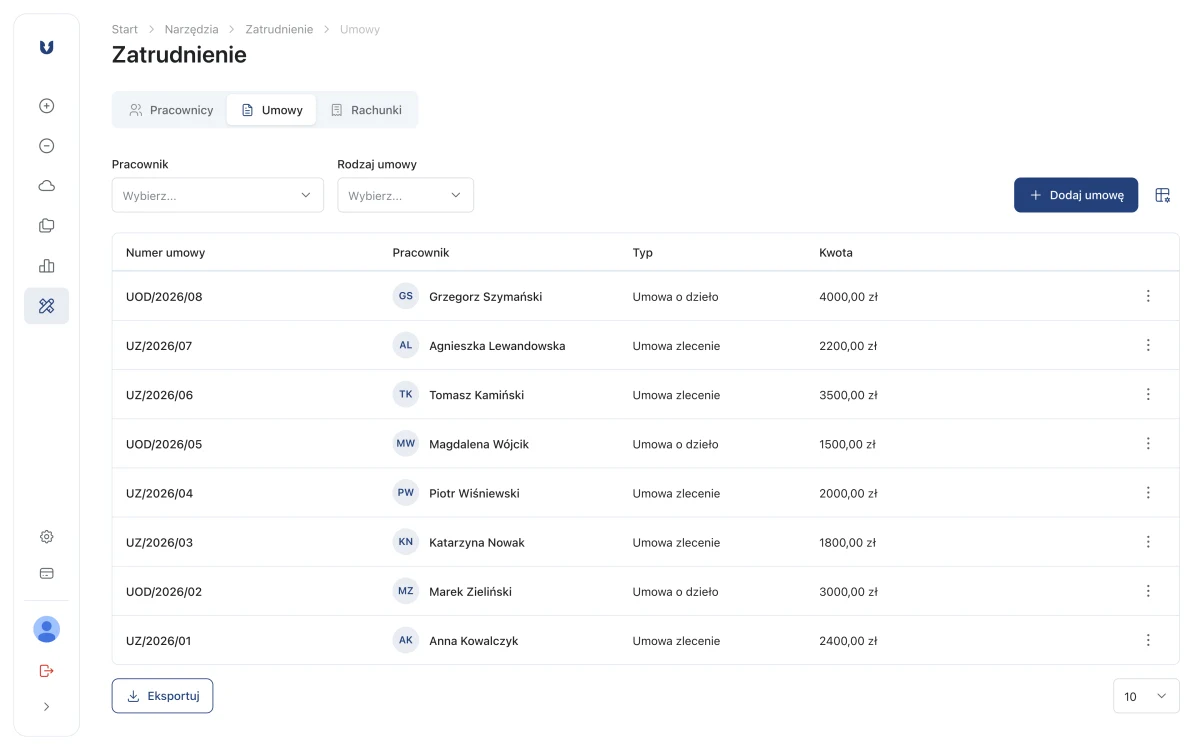Click the MZ avatar of Marek Zieliński
This screenshot has width=1200, height=750.
pyautogui.click(x=406, y=591)
